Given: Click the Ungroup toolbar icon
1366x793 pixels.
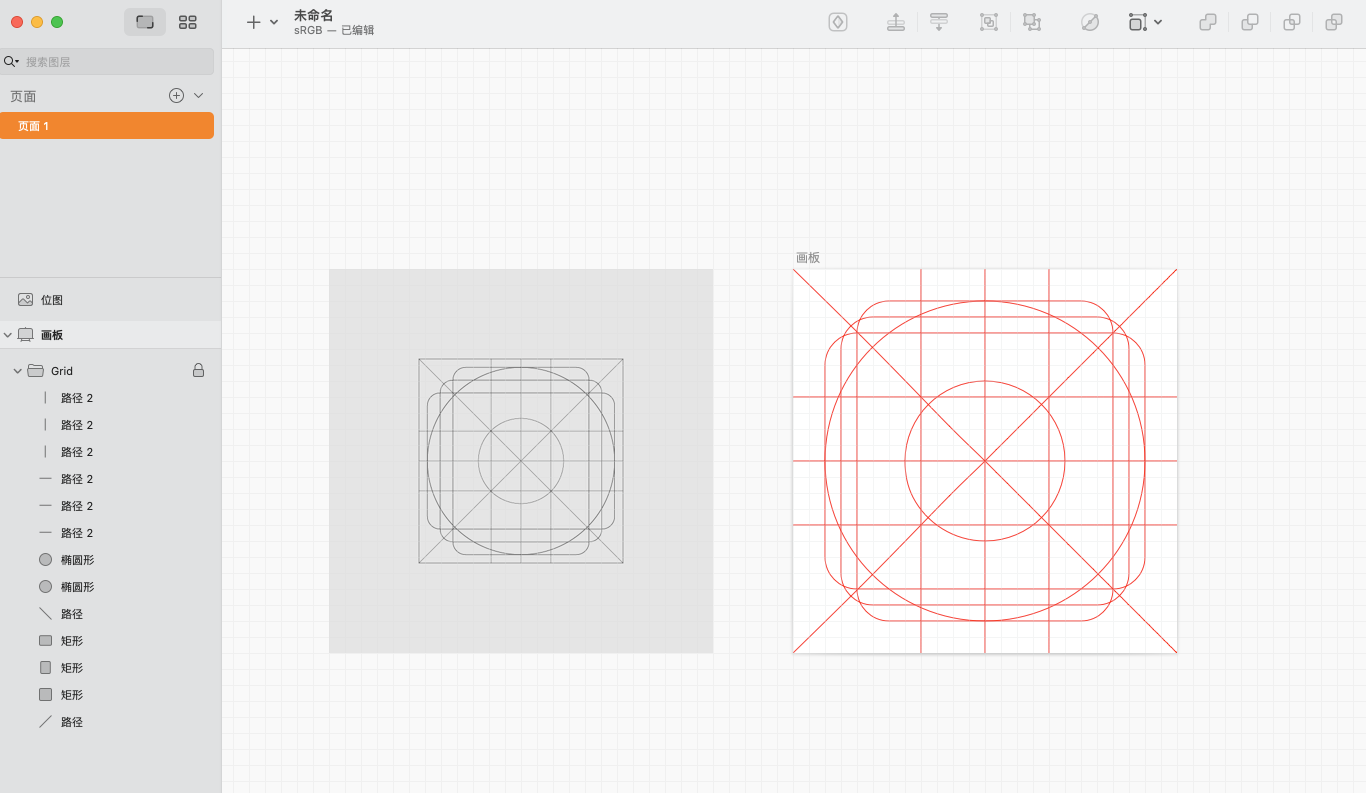Looking at the screenshot, I should coord(1032,22).
